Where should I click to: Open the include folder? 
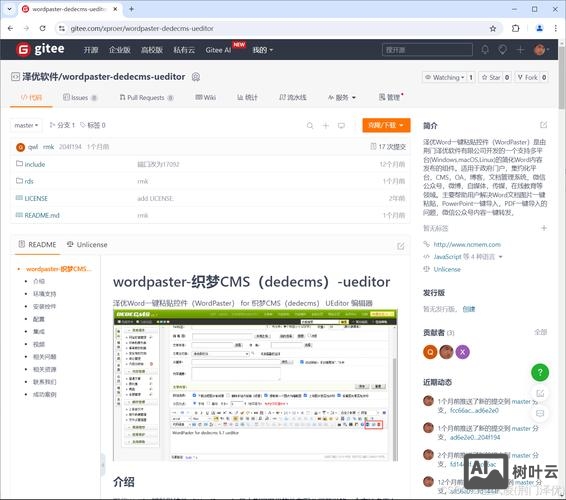click(x=35, y=164)
